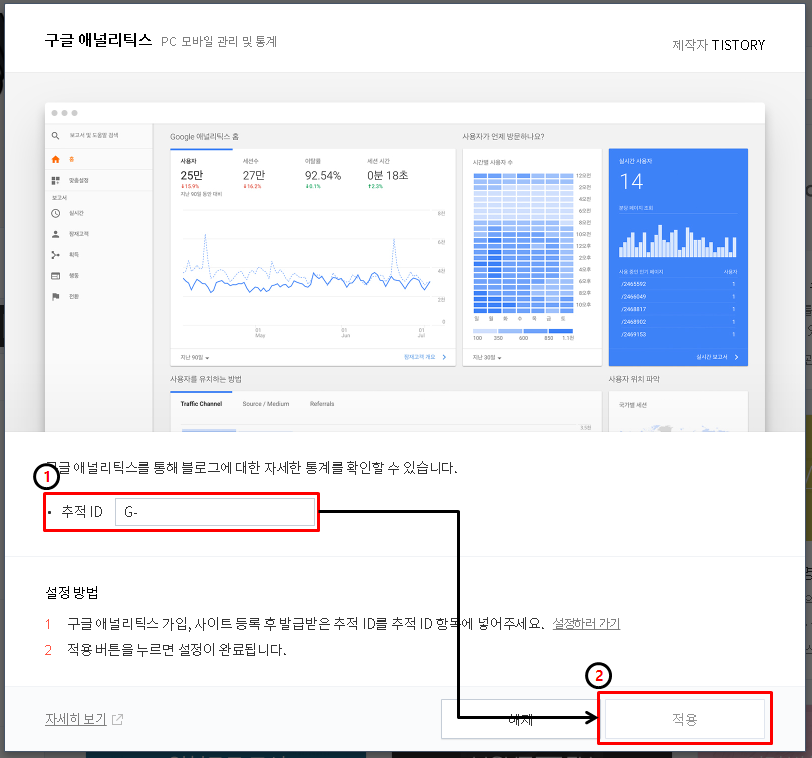Image resolution: width=812 pixels, height=758 pixels.
Task: Click the 추적 ID input field
Action: coord(214,512)
